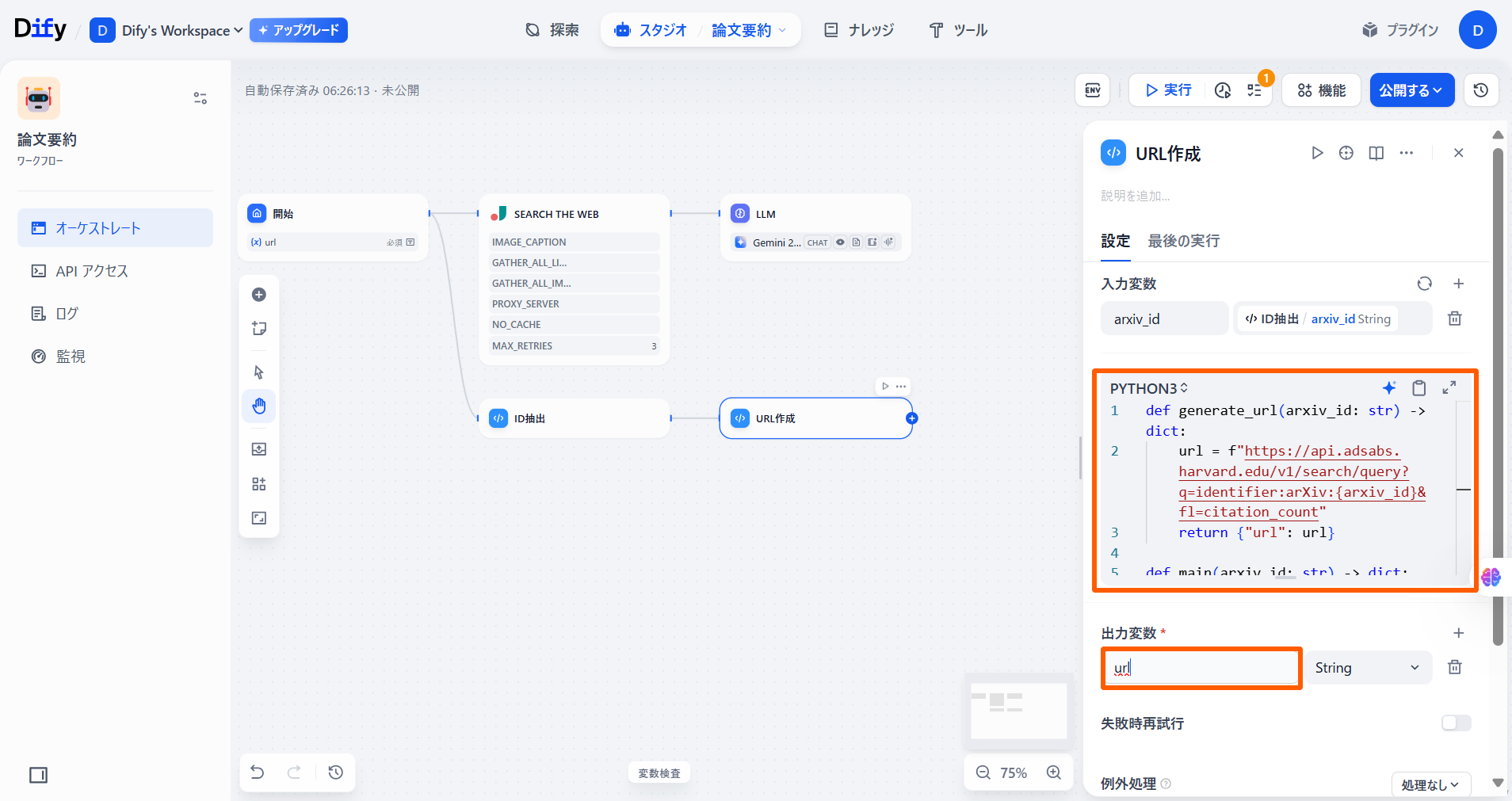Select the hand pan tool
The width and height of the screenshot is (1512, 801).
pos(259,406)
